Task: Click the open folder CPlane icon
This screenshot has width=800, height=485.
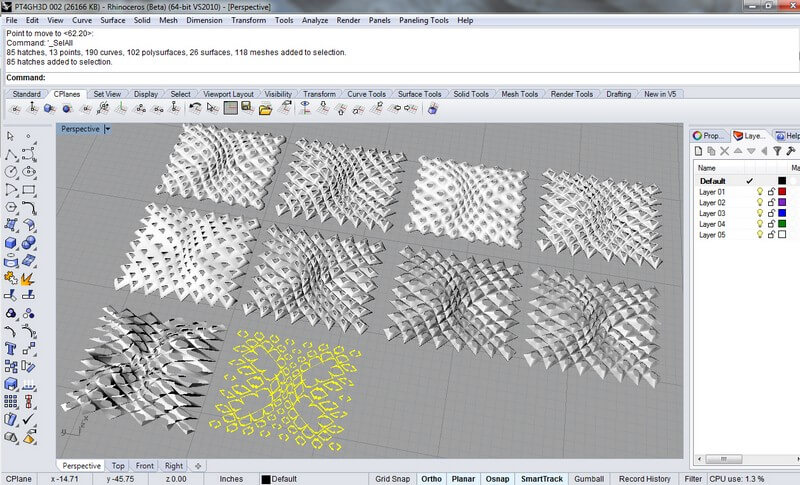Action: (x=266, y=109)
